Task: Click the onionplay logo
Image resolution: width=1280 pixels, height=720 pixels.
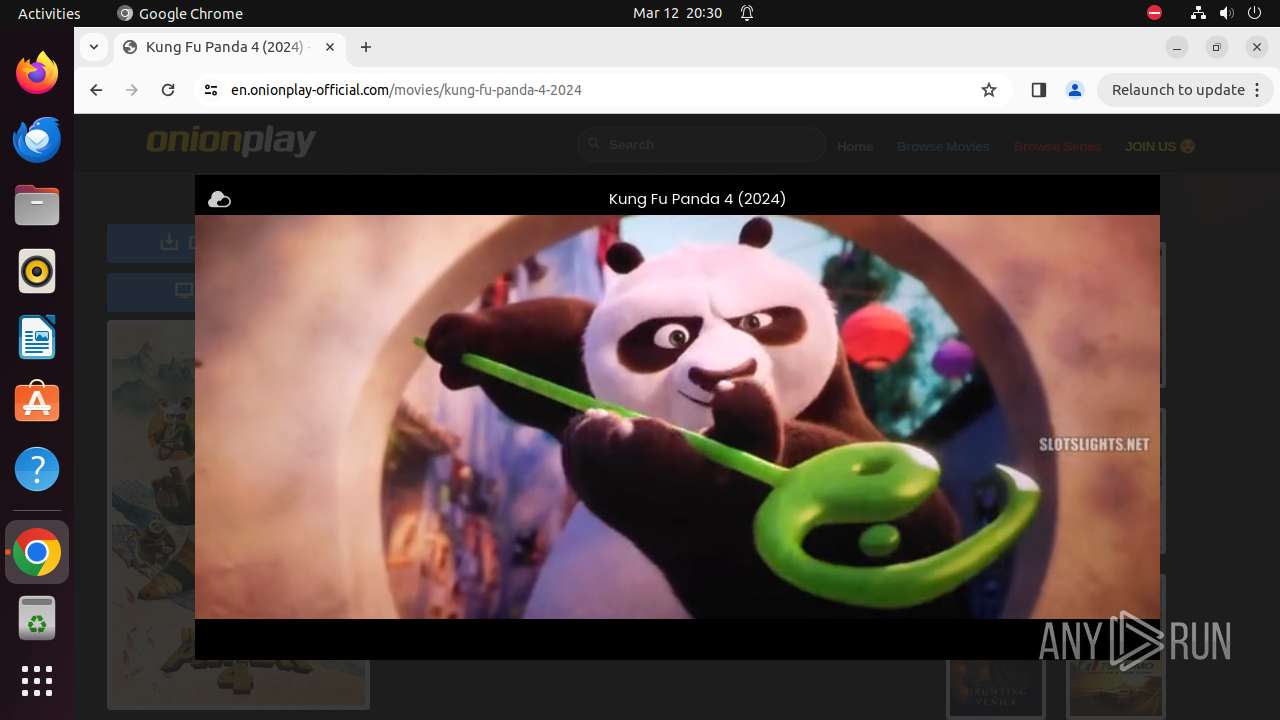Action: (231, 142)
